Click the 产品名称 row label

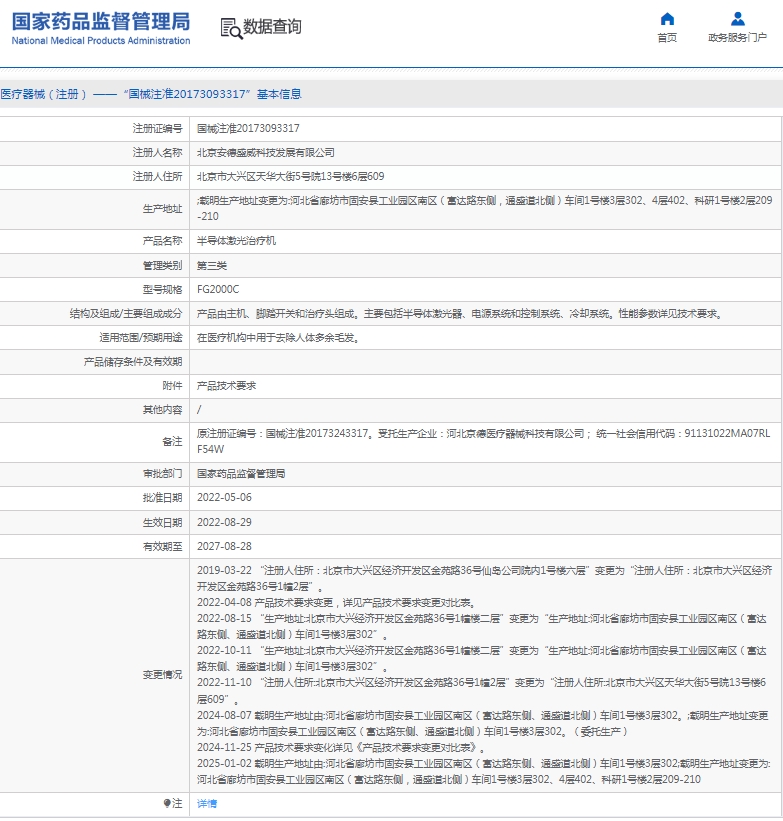pyautogui.click(x=162, y=241)
